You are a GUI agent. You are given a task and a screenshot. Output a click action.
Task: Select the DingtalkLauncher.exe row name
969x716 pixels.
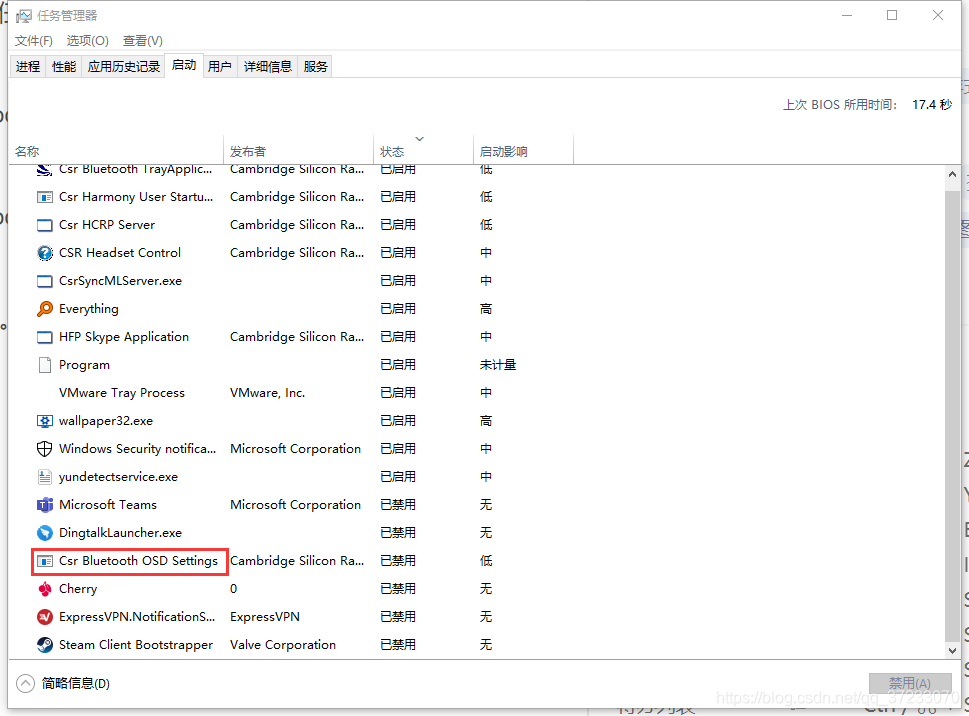tap(120, 533)
